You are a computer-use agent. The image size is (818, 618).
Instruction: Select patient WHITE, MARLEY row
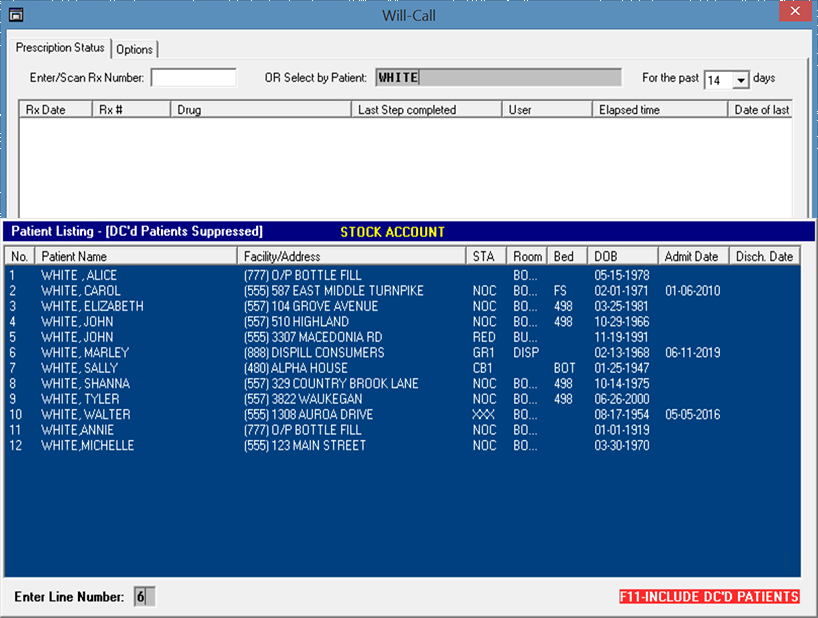click(x=85, y=353)
